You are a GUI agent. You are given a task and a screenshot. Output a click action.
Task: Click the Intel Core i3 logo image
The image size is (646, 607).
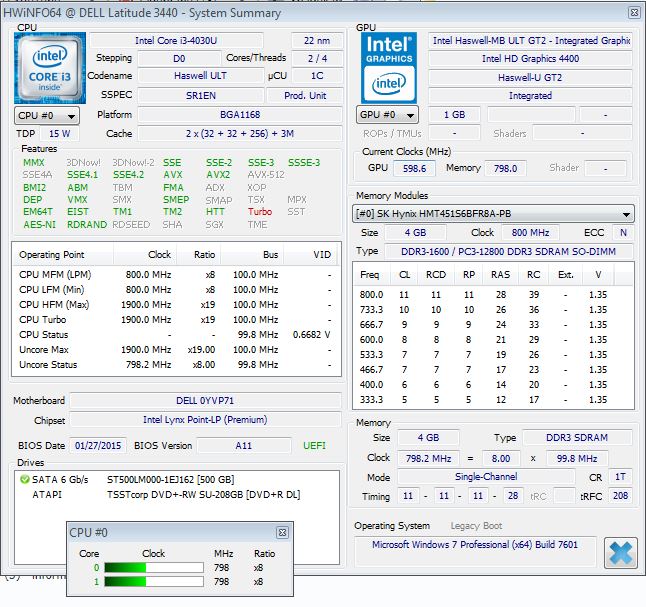coord(50,68)
